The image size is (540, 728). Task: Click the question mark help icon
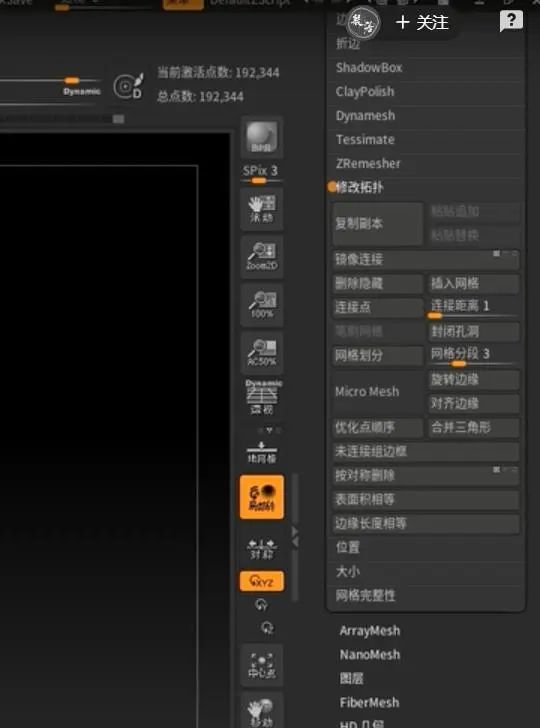[x=511, y=21]
